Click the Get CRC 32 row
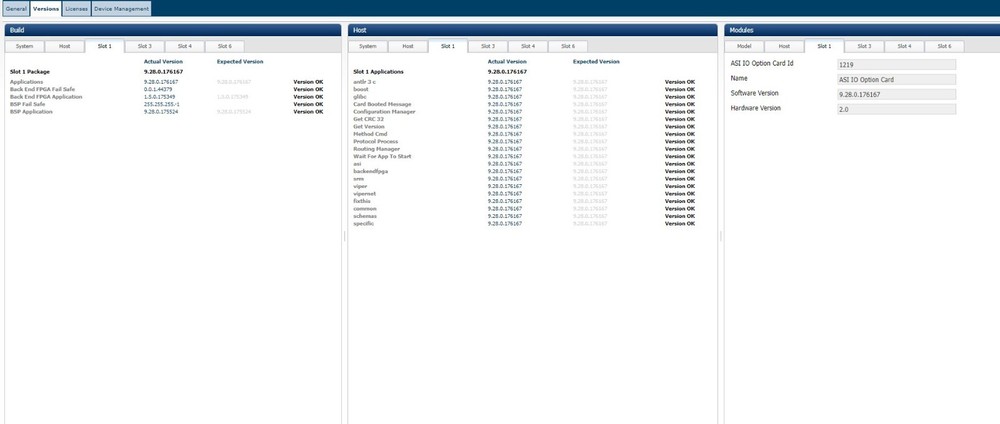This screenshot has height=424, width=1000. point(524,119)
